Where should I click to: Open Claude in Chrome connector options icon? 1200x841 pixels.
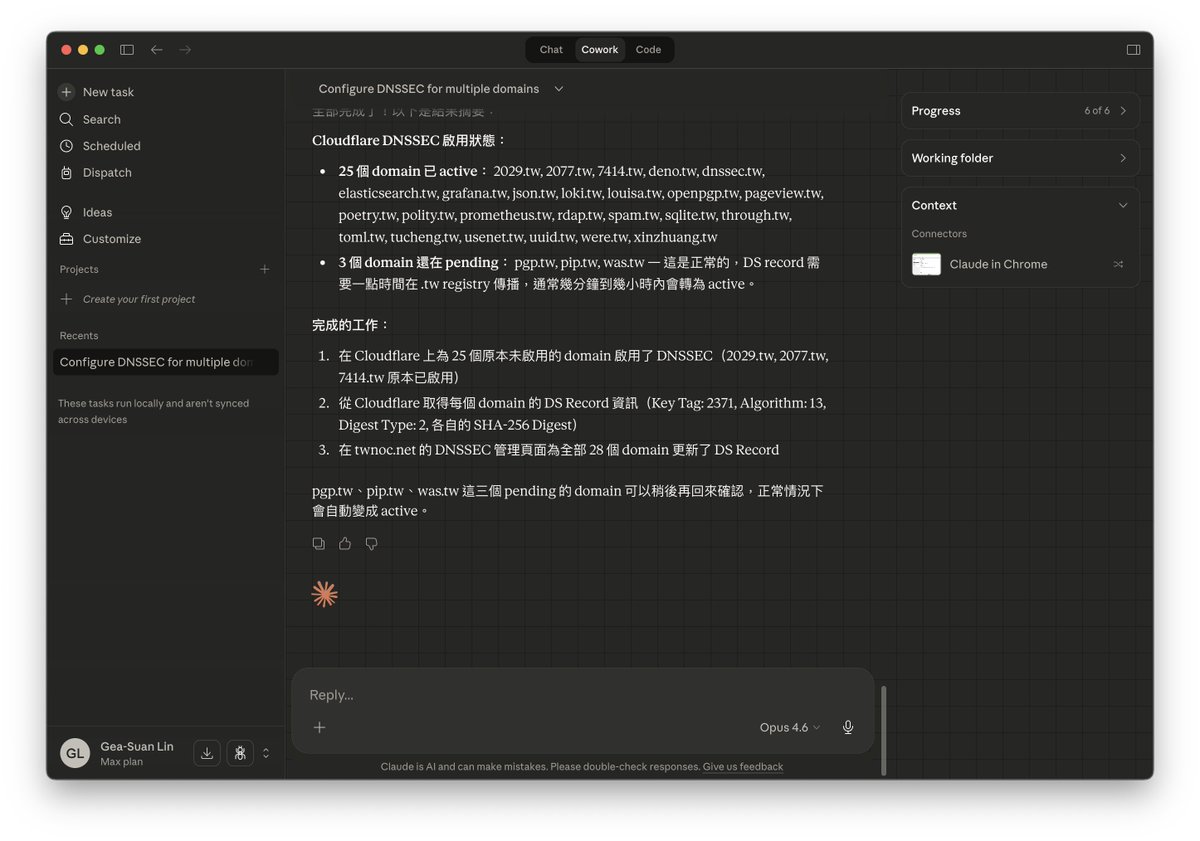[x=1118, y=264]
